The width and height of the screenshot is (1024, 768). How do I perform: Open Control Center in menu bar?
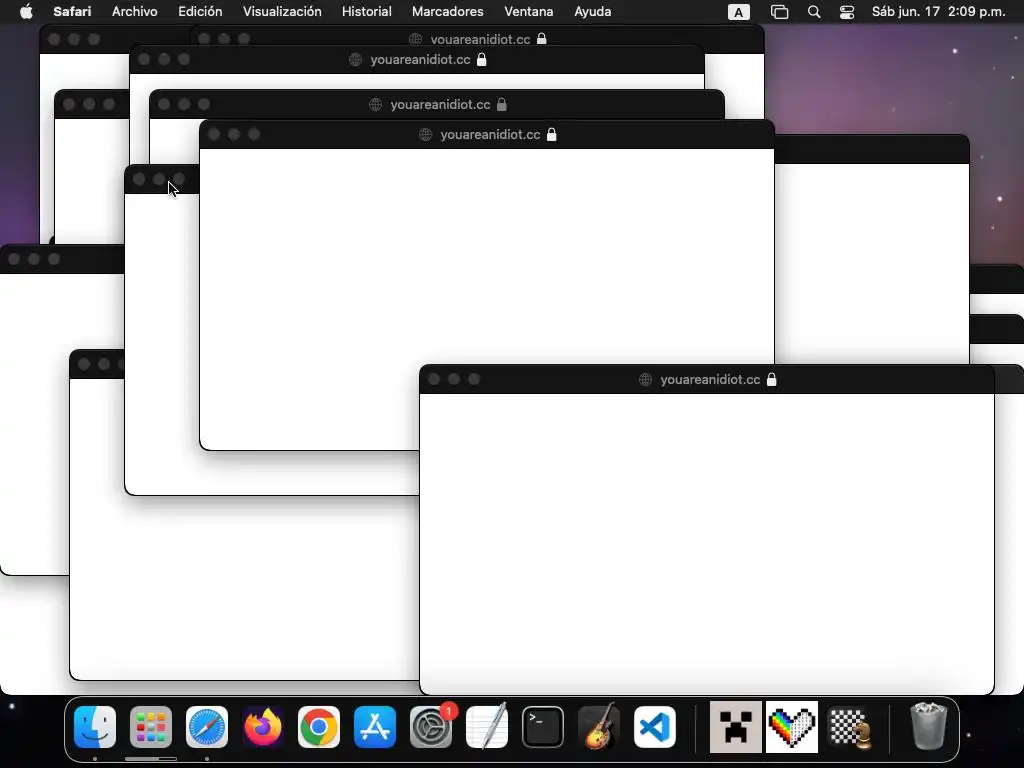pos(847,12)
